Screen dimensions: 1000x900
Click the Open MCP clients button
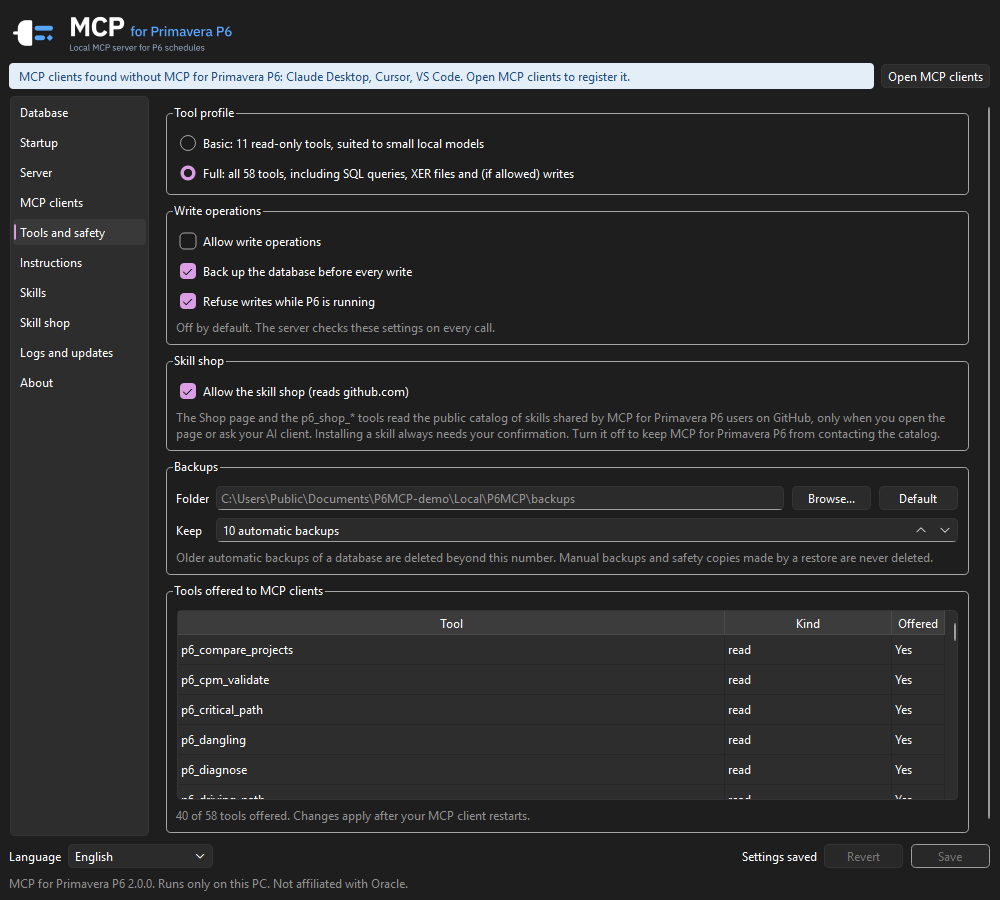(x=935, y=77)
